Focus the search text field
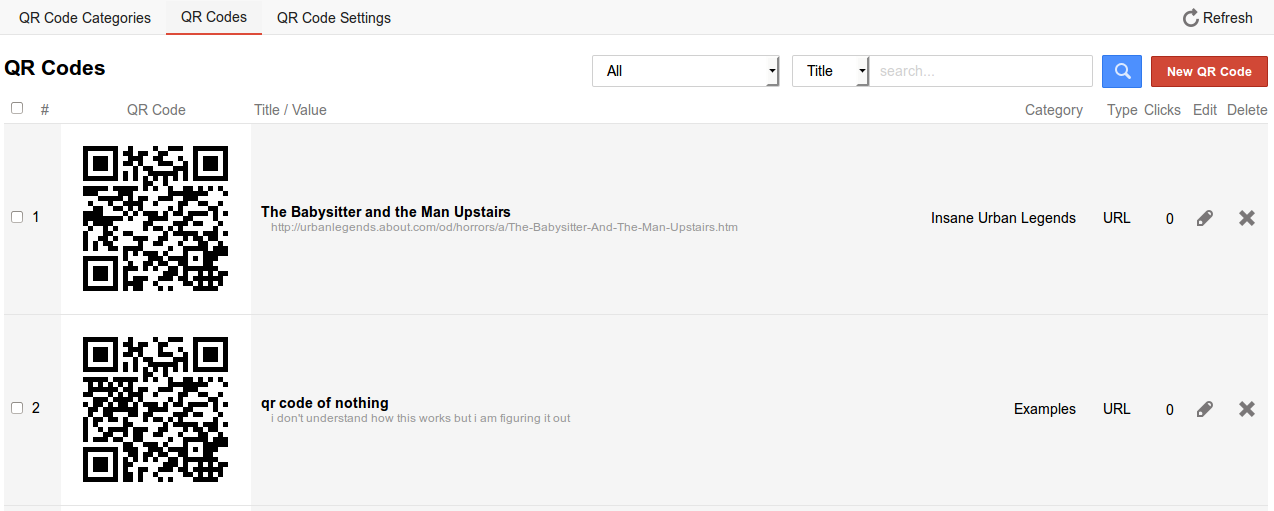This screenshot has width=1274, height=511. 980,71
